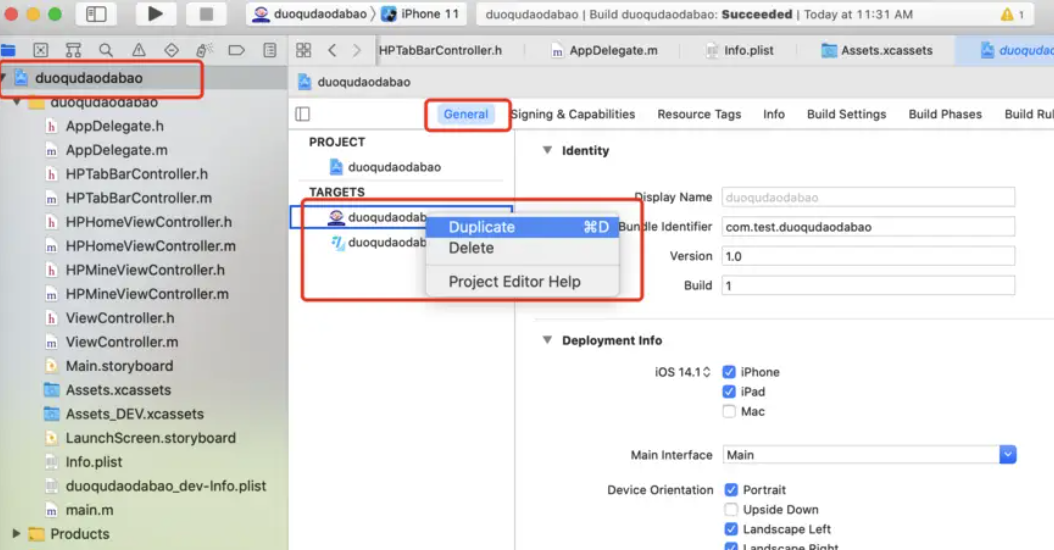Choose the iPhone 11 run destination
The image size is (1054, 550).
pos(421,14)
